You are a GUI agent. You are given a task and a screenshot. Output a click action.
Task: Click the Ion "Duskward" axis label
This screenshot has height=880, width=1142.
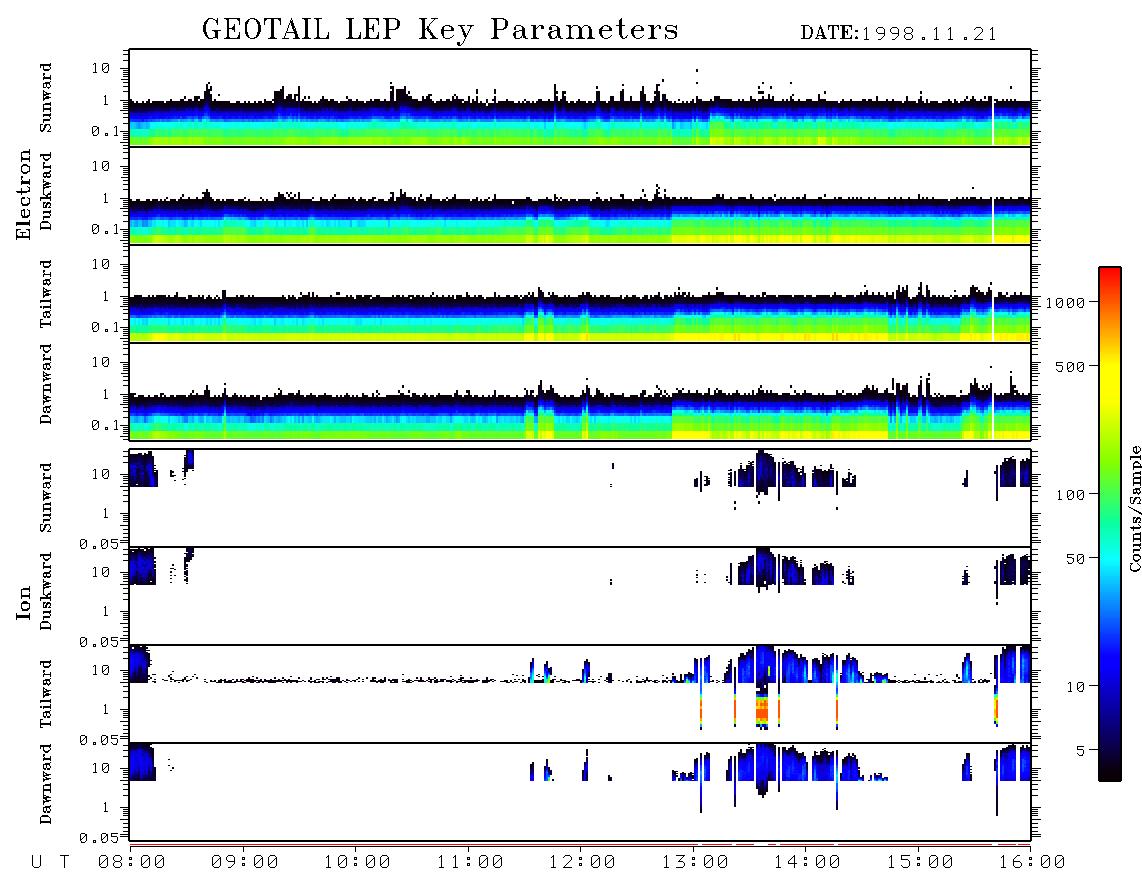(46, 591)
